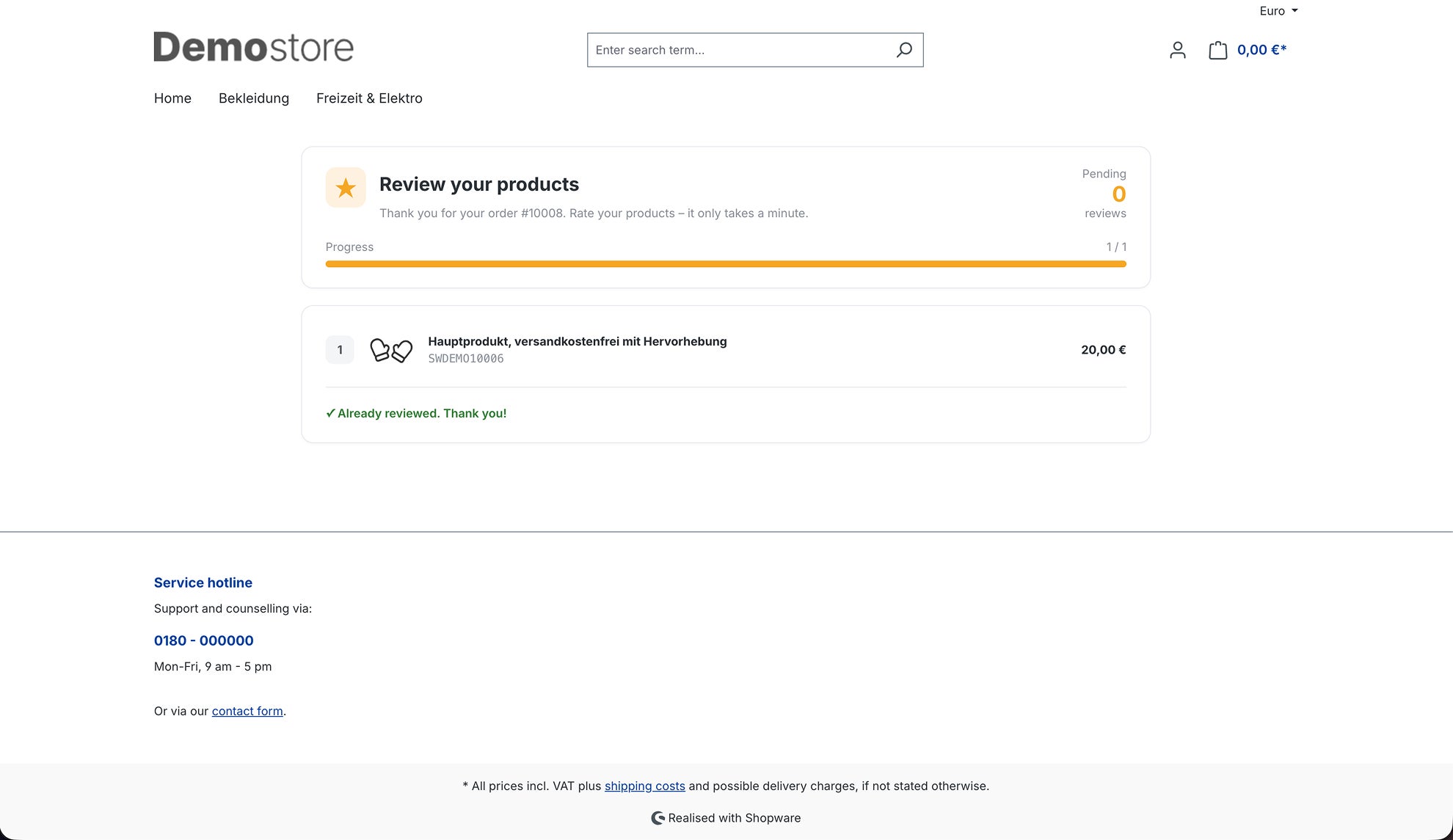Click the green already-reviewed checkmark
Screen dimensions: 1453x840
click(x=330, y=413)
